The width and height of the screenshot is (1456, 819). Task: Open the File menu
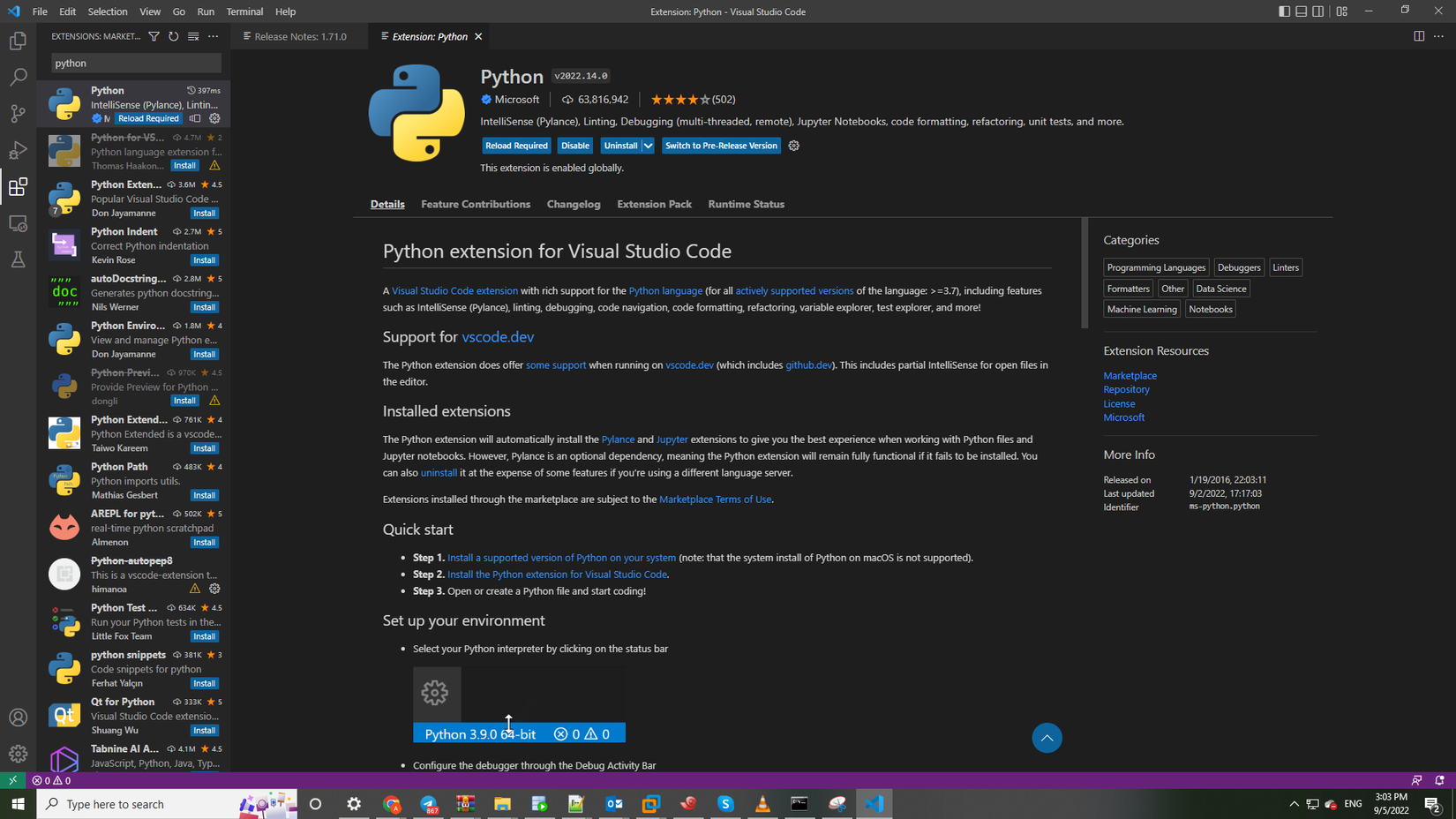tap(40, 11)
